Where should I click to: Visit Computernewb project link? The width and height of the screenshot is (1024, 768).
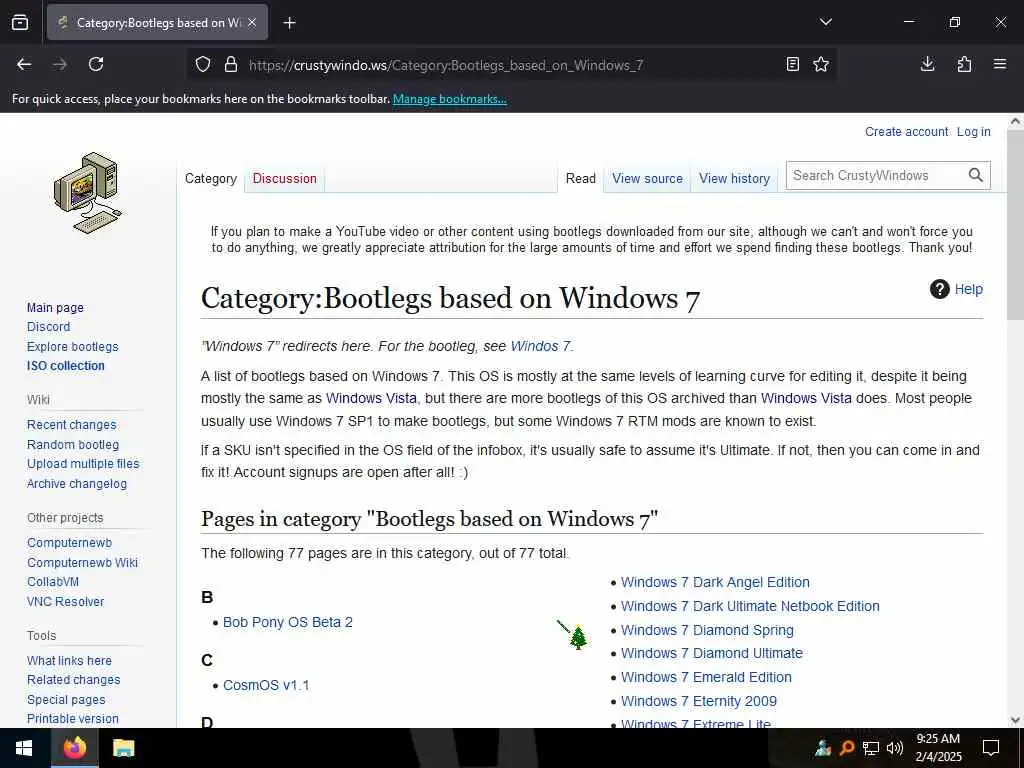(x=69, y=543)
